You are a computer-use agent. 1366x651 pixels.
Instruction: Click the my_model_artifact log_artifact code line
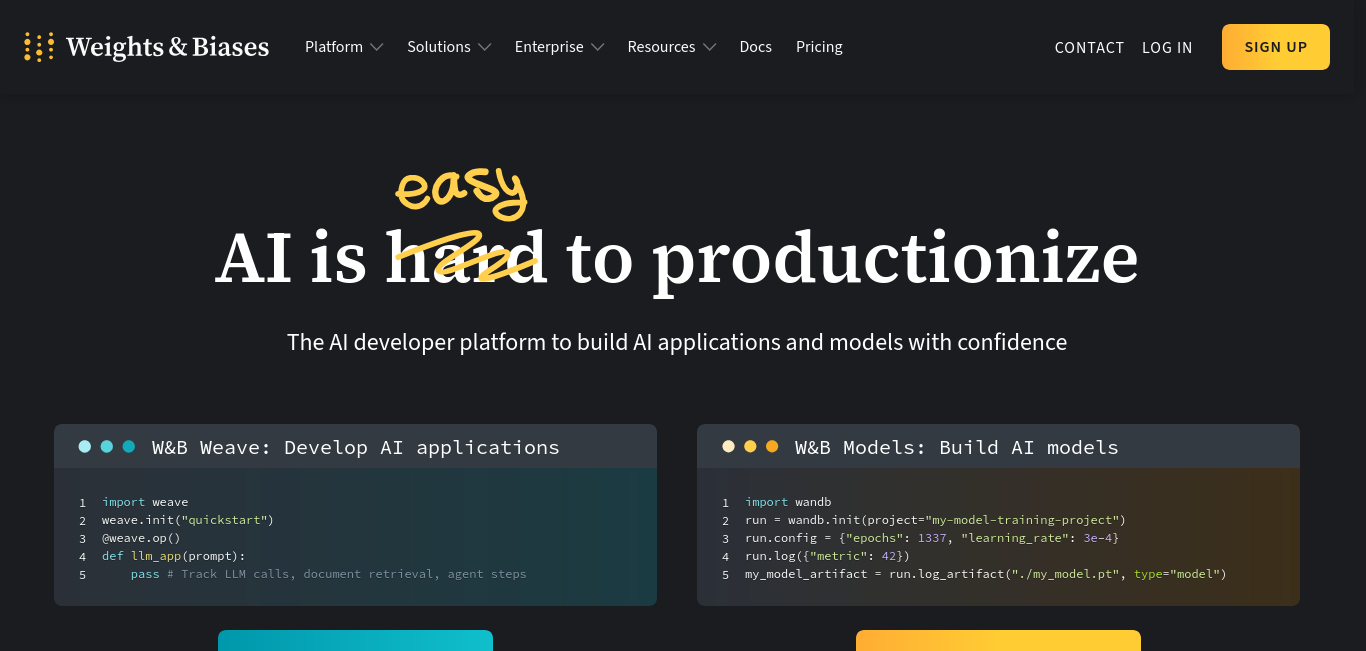(x=985, y=574)
